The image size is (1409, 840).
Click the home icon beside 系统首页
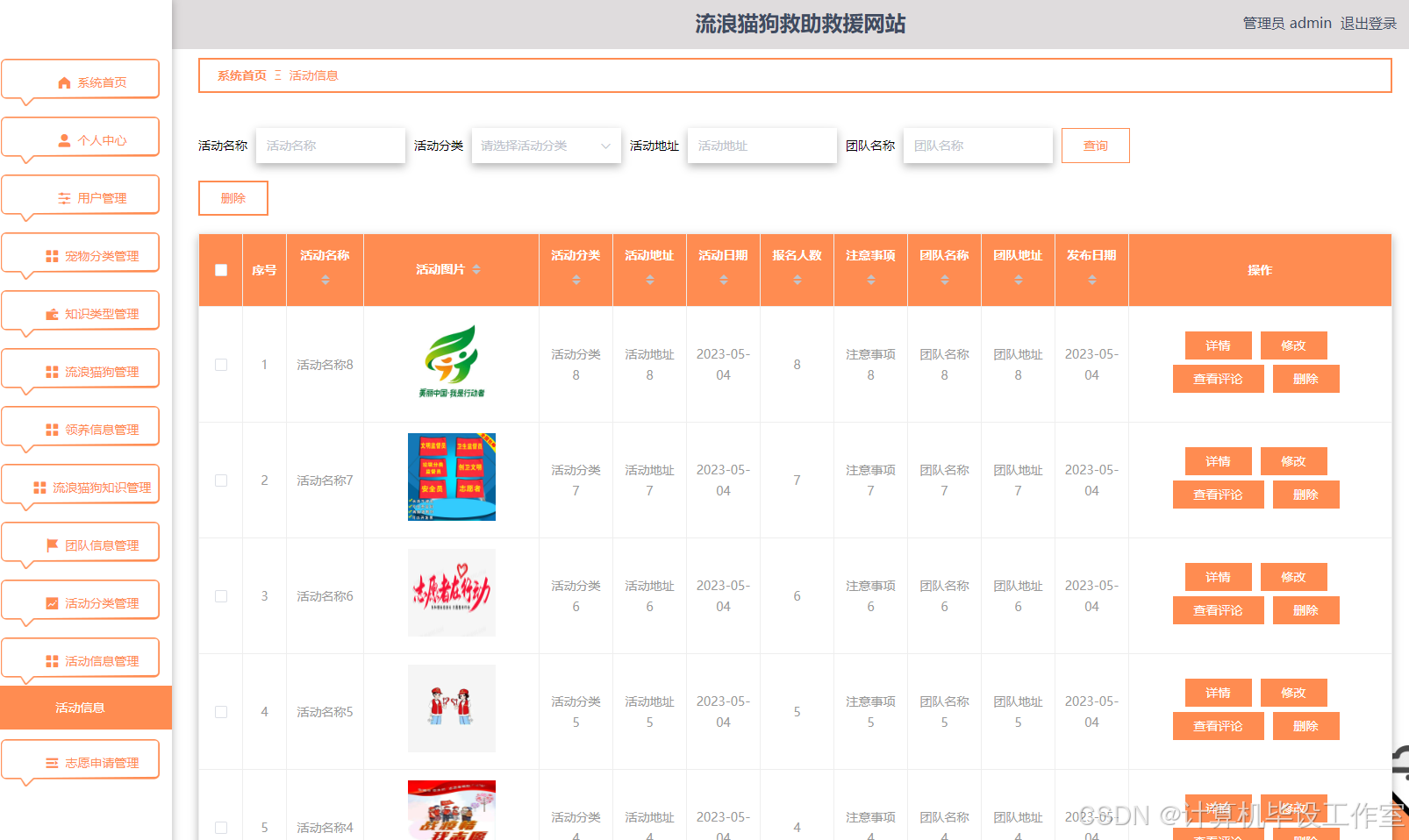tap(64, 82)
